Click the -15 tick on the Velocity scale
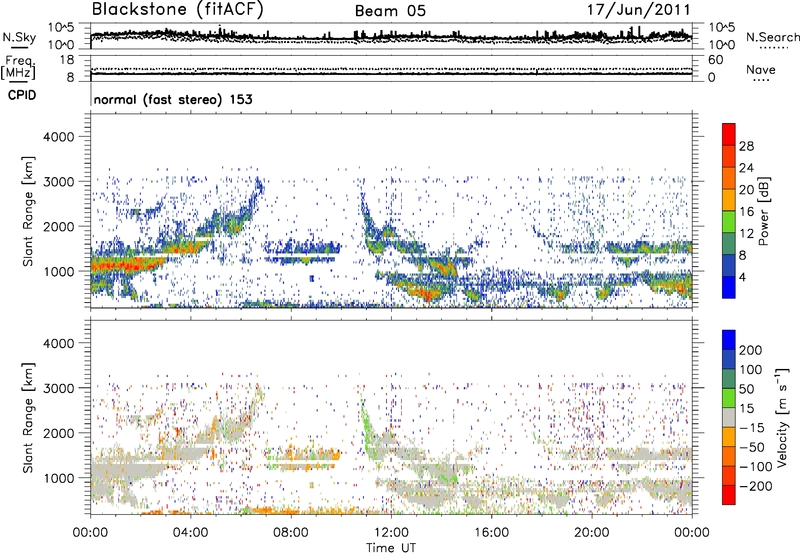This screenshot has height=554, width=800. click(752, 427)
